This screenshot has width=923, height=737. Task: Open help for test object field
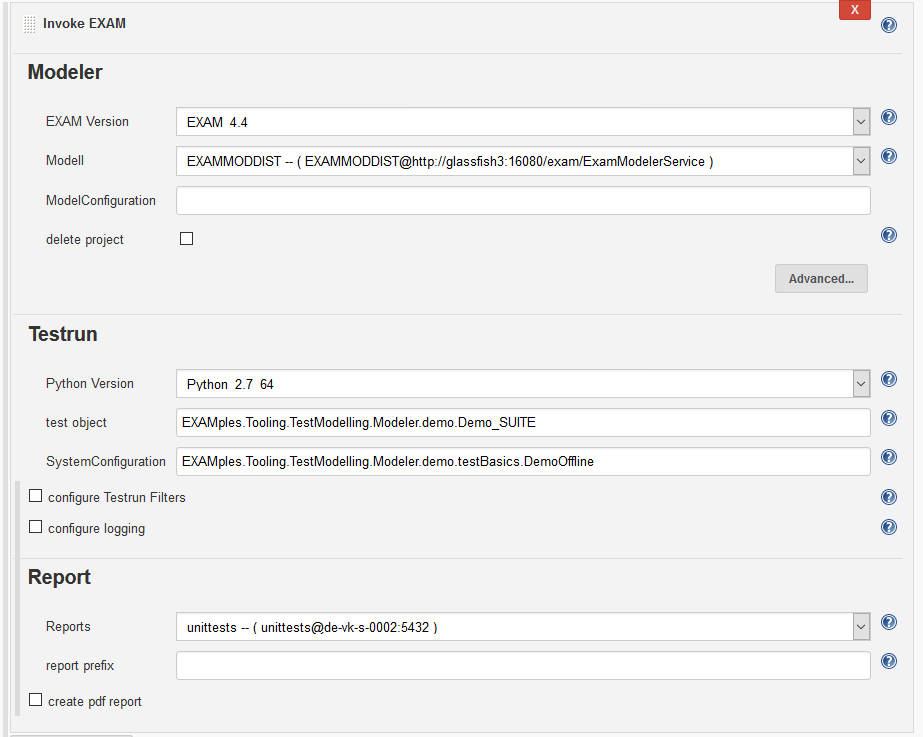click(889, 418)
